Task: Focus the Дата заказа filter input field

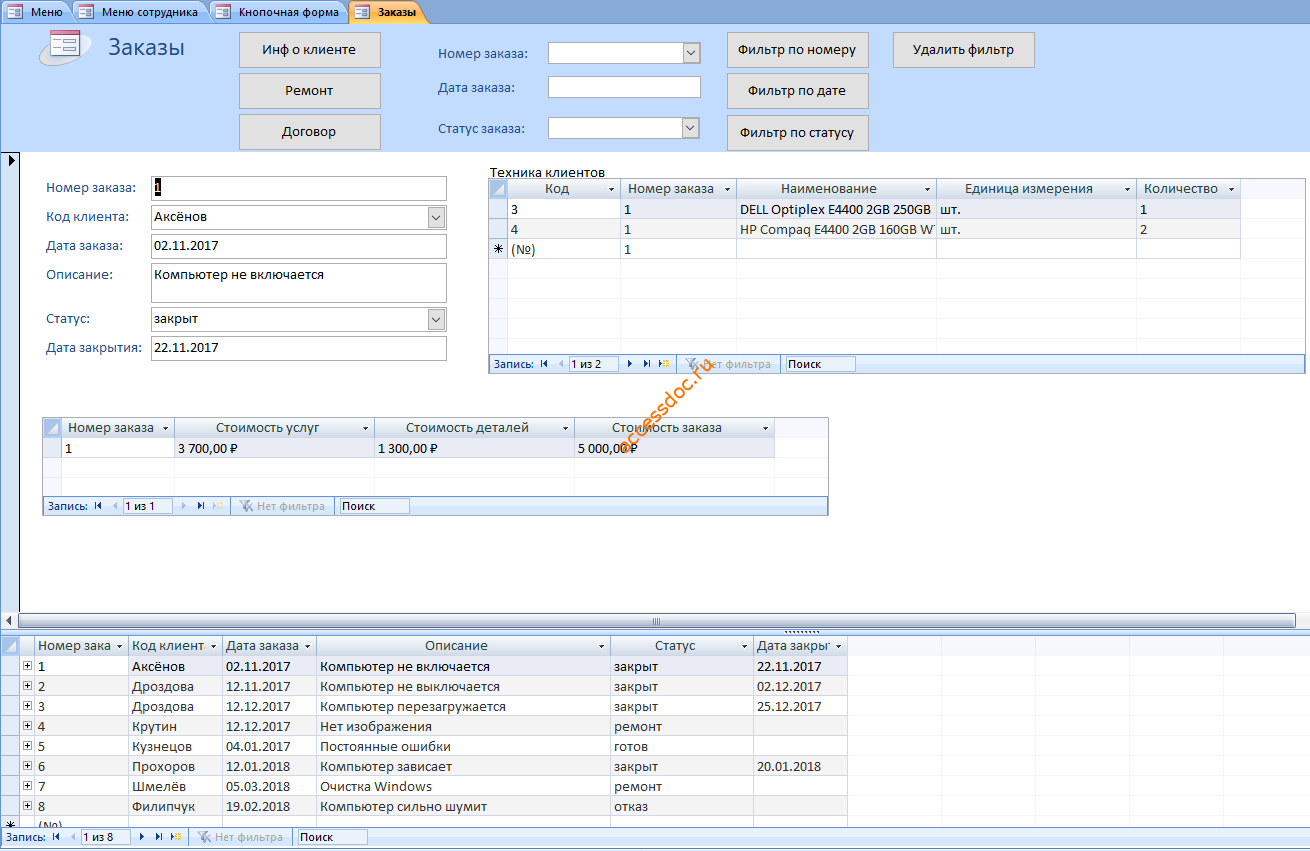Action: [624, 87]
